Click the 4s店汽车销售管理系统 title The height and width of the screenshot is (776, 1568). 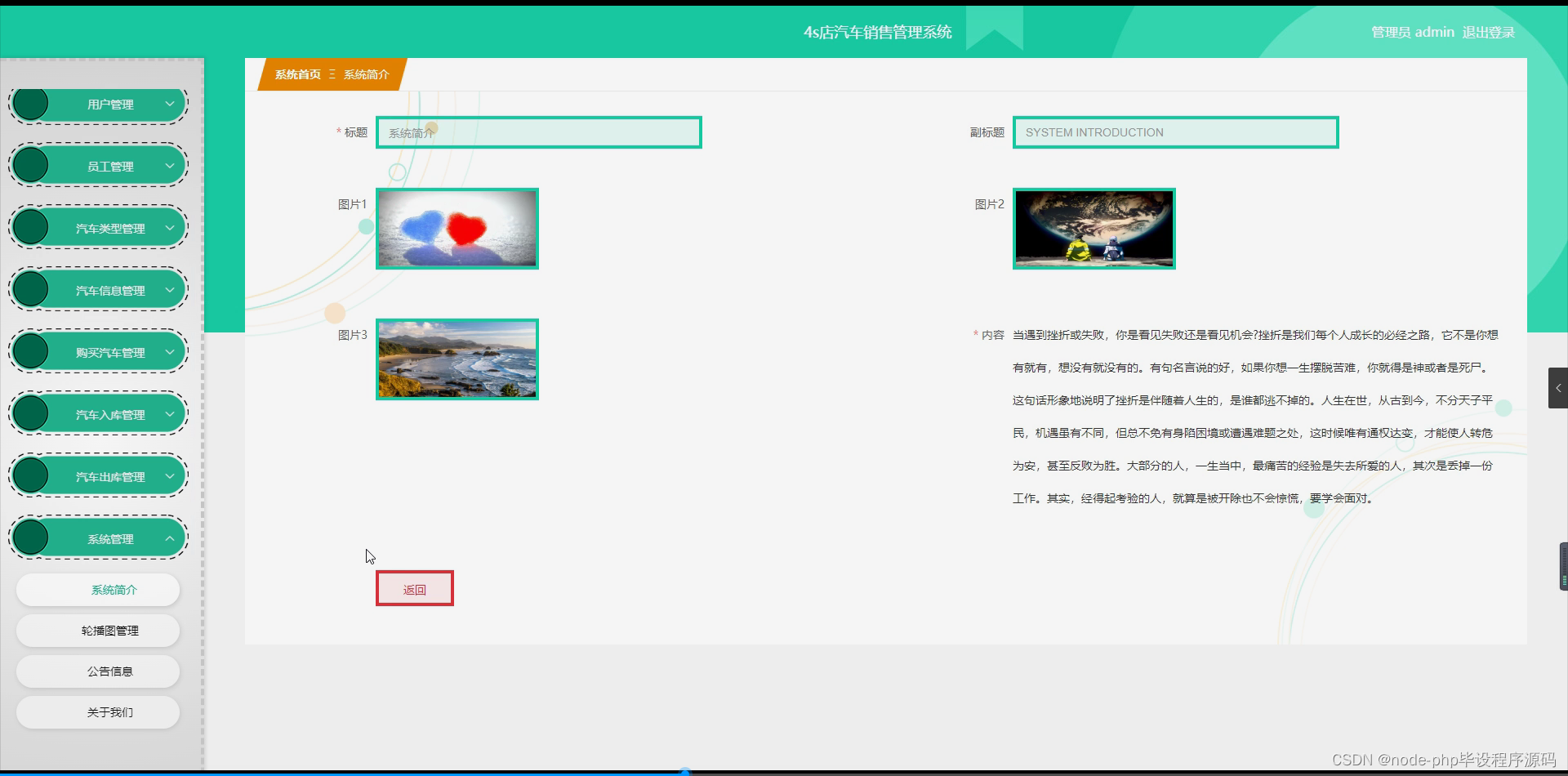coord(878,33)
